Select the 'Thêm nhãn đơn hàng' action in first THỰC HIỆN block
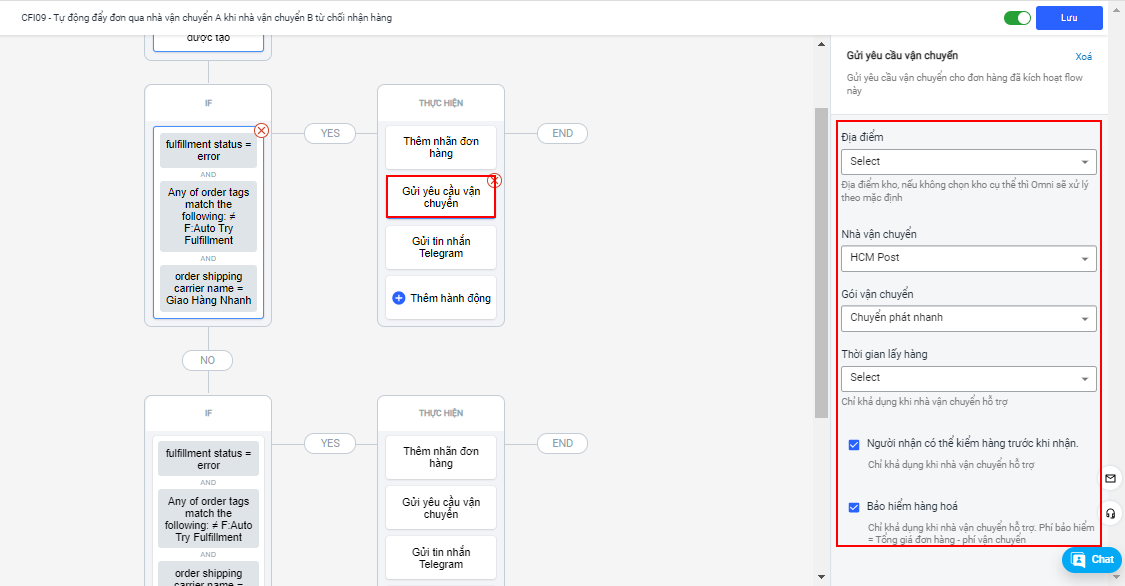 pos(441,148)
